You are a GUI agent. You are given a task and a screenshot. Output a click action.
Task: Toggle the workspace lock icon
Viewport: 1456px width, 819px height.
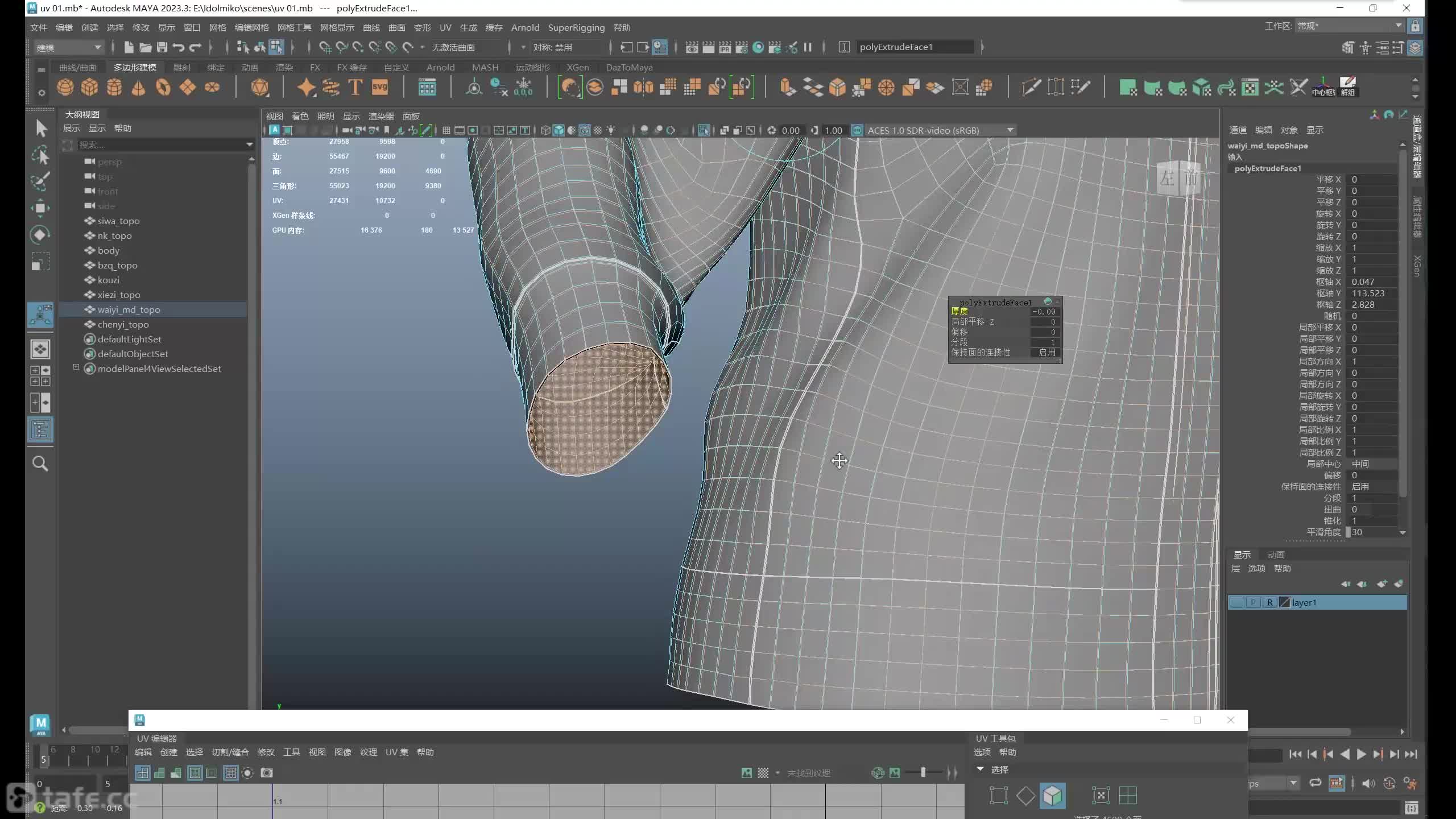click(1415, 26)
